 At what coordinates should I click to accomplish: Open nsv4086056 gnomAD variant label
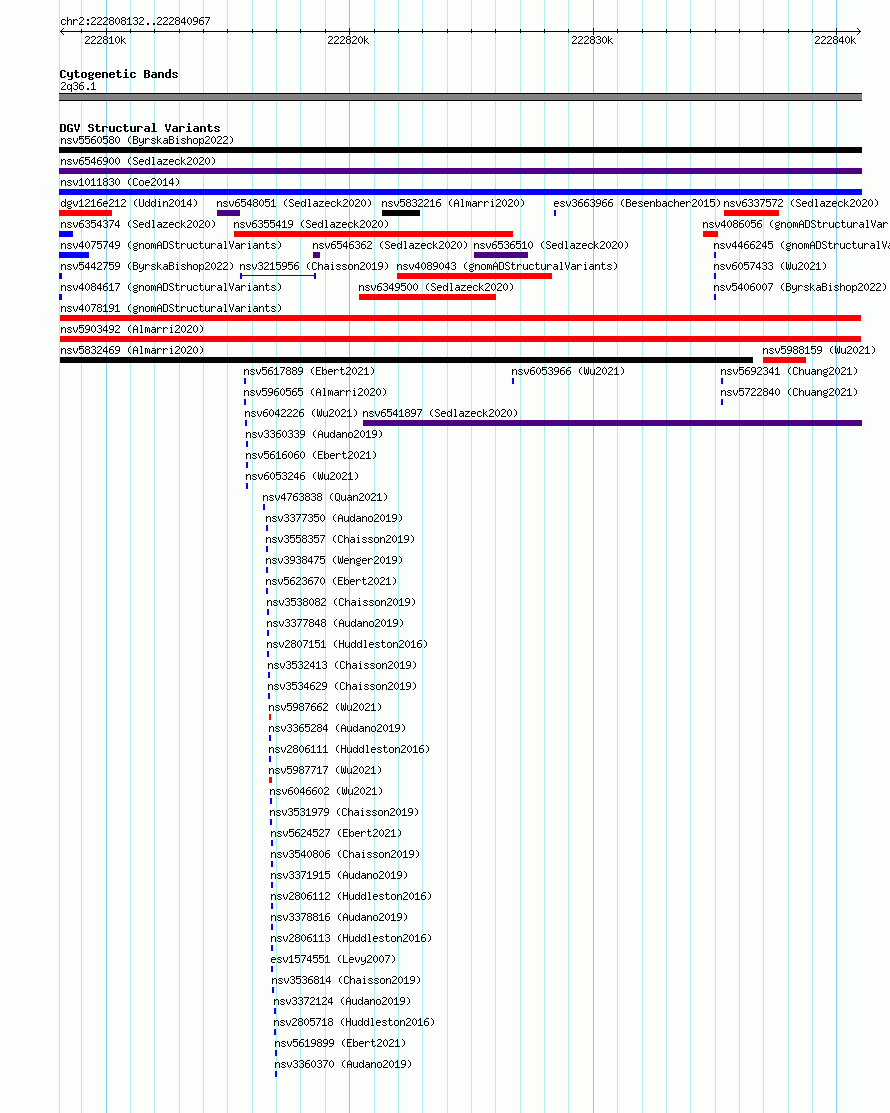coord(796,224)
